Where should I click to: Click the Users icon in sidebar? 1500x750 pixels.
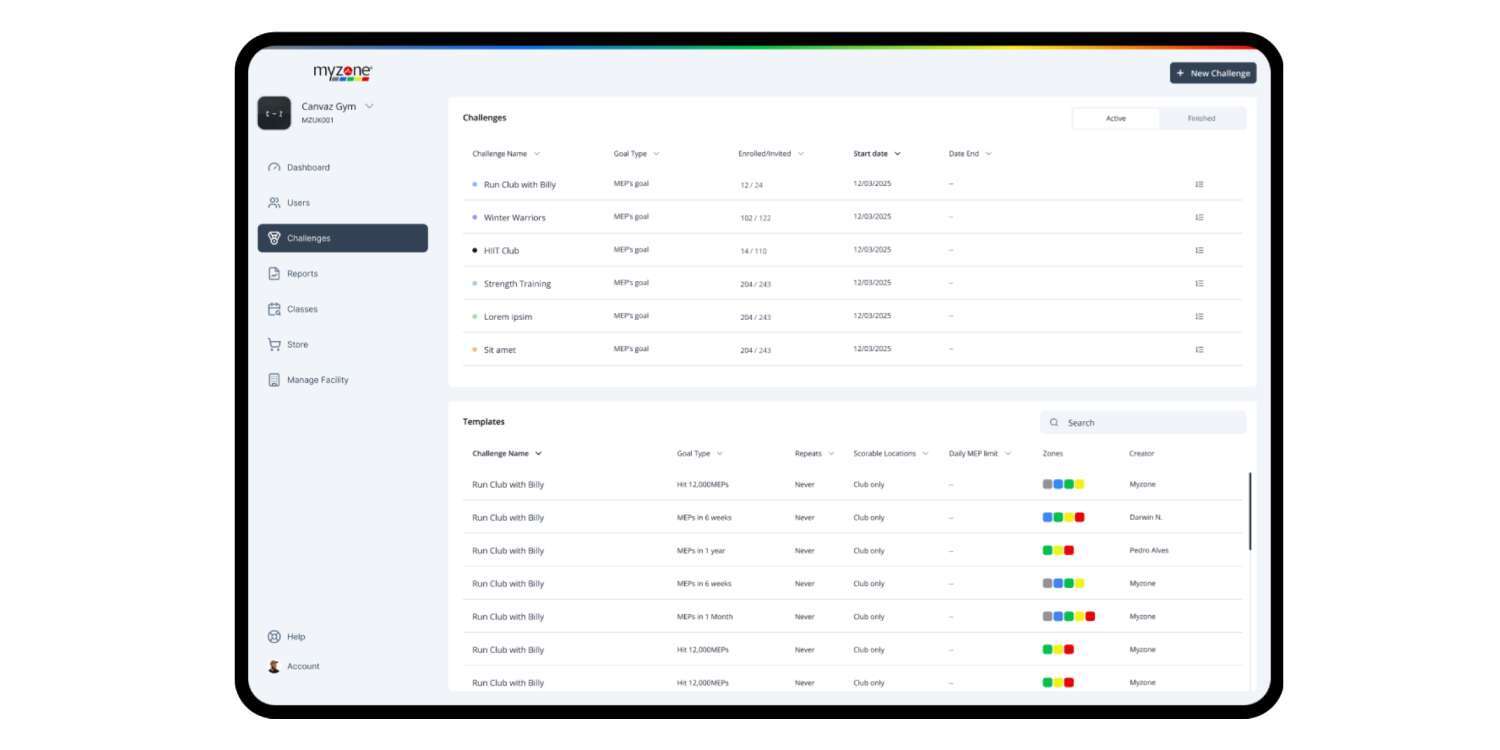(274, 203)
